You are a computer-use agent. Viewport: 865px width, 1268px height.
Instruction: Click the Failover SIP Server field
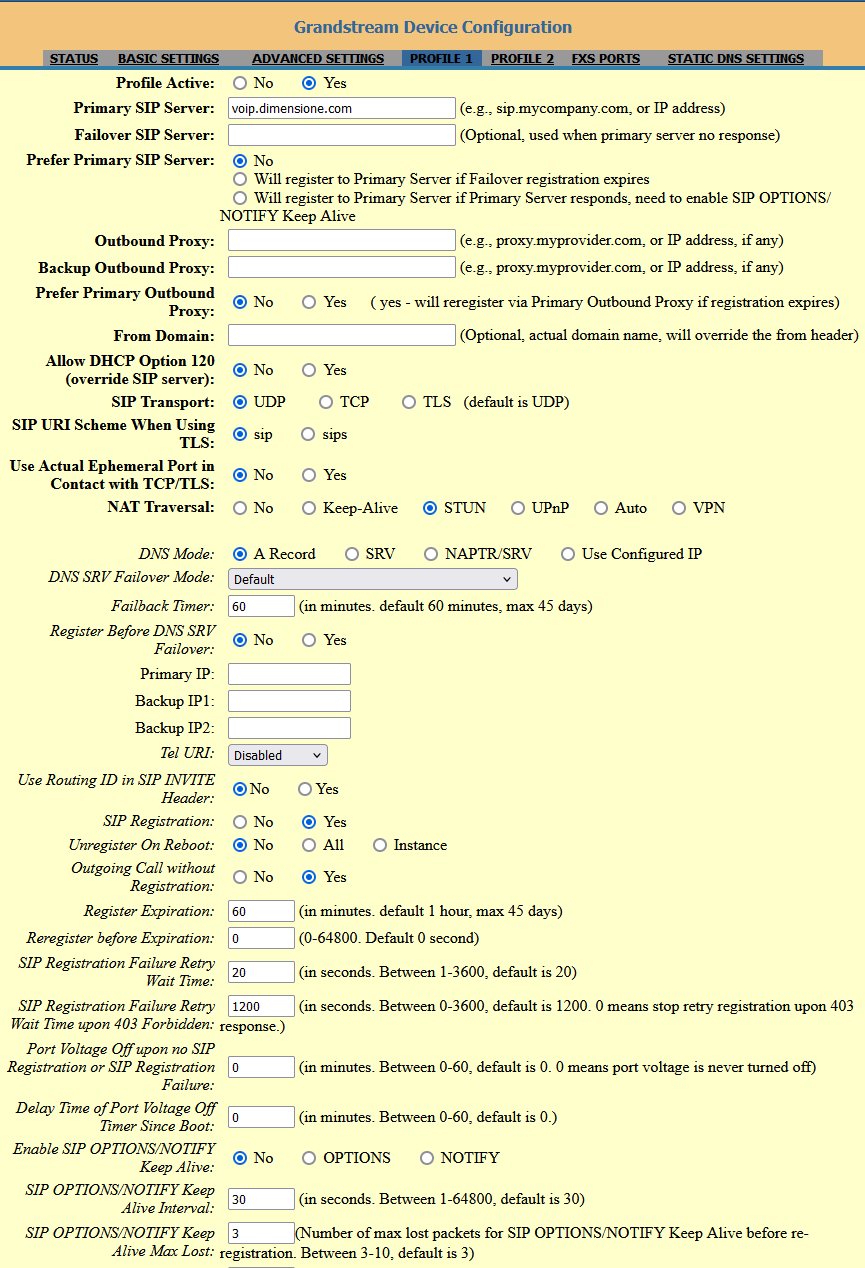tap(342, 135)
